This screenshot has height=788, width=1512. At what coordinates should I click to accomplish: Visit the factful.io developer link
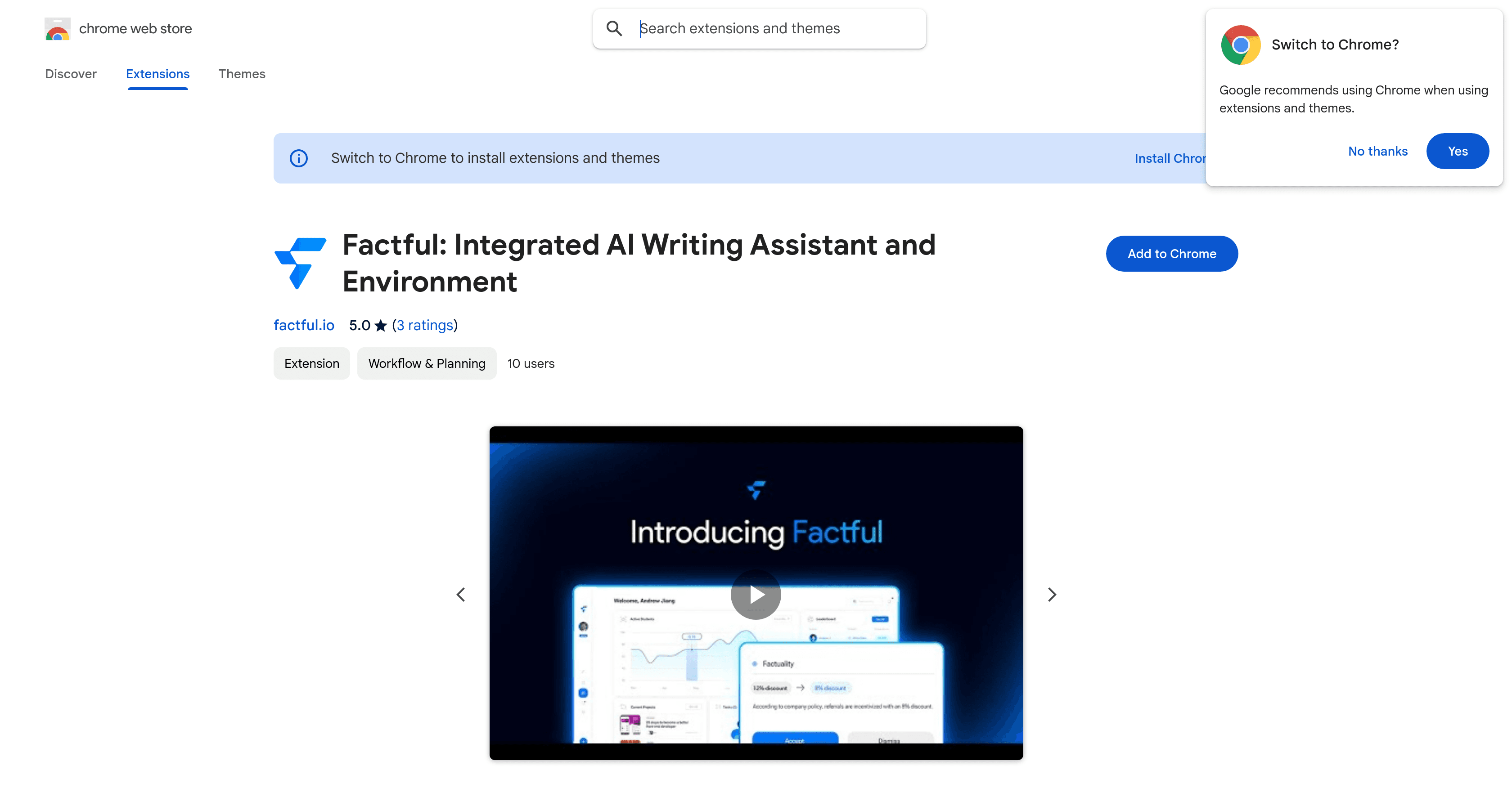coord(303,324)
